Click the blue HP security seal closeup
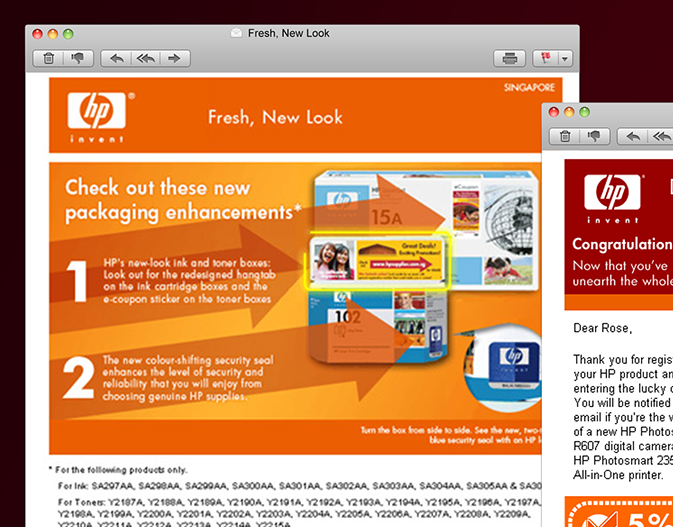 pyautogui.click(x=506, y=368)
